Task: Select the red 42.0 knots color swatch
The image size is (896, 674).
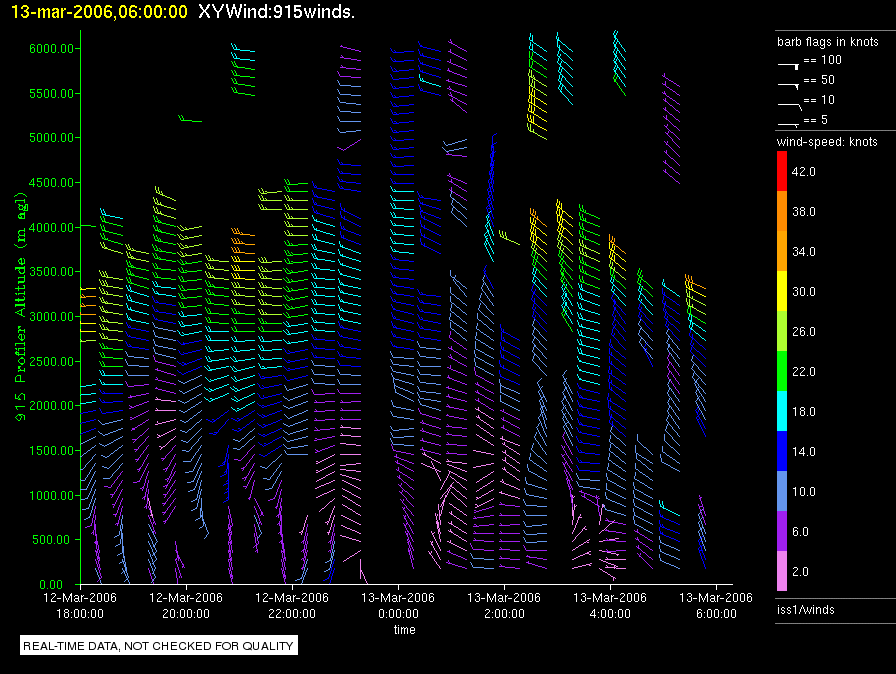Action: click(x=783, y=171)
